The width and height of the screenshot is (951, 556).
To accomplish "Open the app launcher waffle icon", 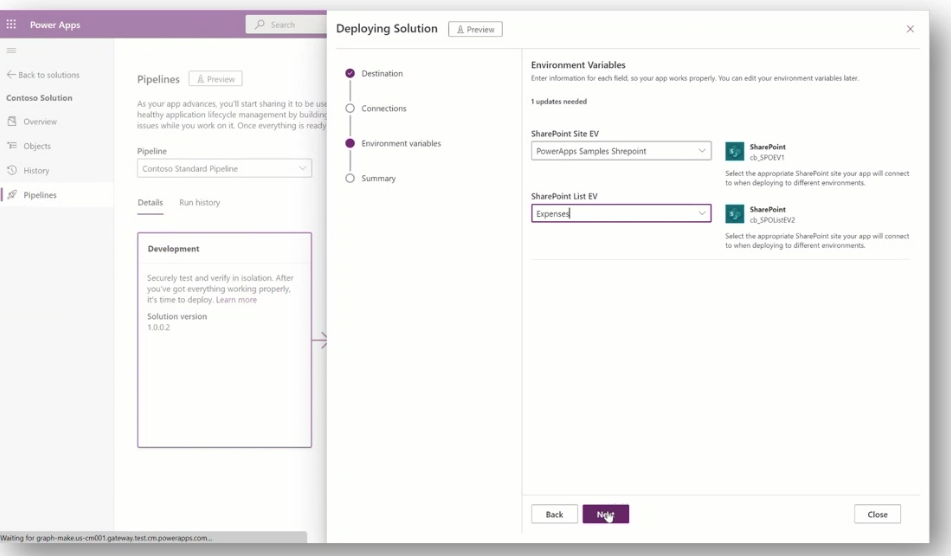I will coord(11,24).
